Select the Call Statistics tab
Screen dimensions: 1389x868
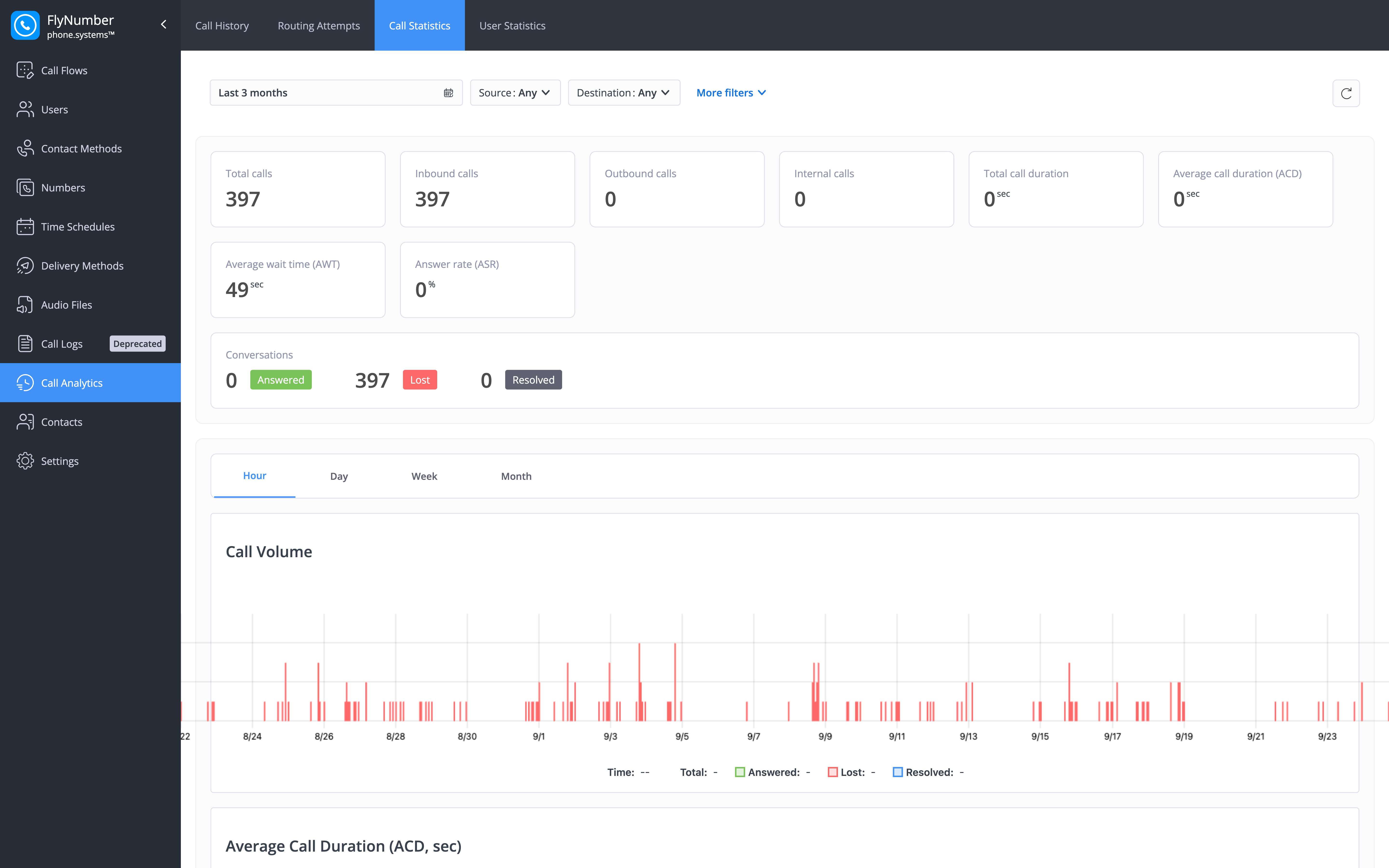pyautogui.click(x=420, y=25)
